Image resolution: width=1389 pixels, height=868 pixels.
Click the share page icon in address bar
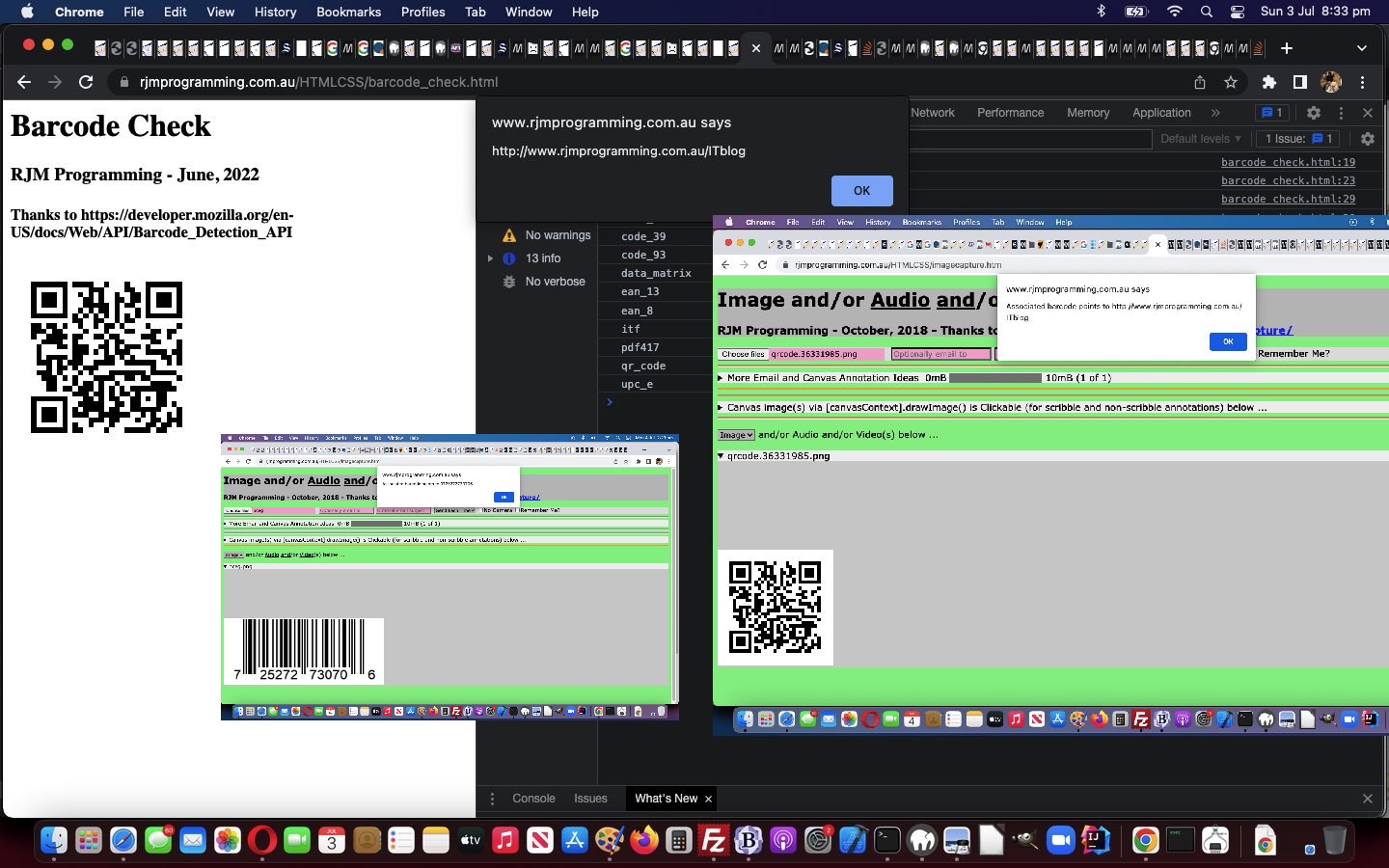(1200, 82)
